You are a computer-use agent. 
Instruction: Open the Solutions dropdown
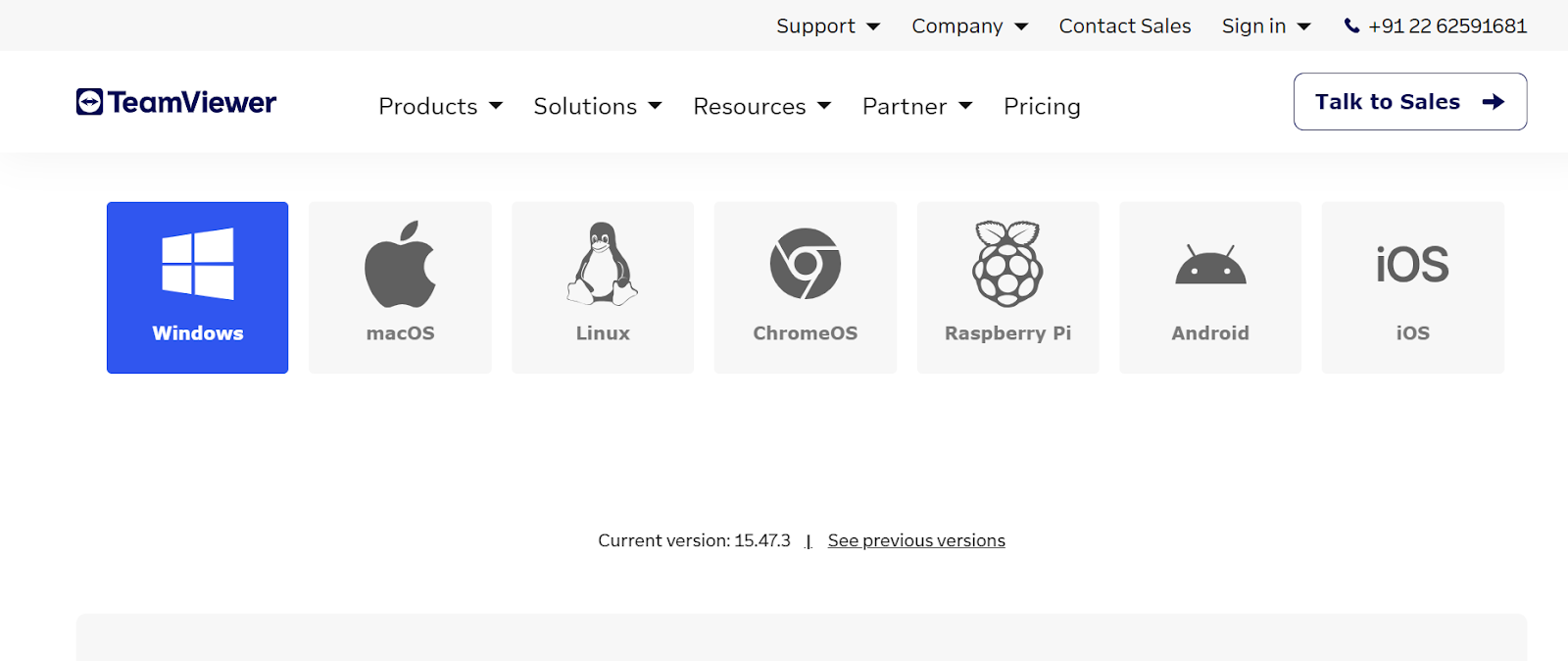[597, 106]
